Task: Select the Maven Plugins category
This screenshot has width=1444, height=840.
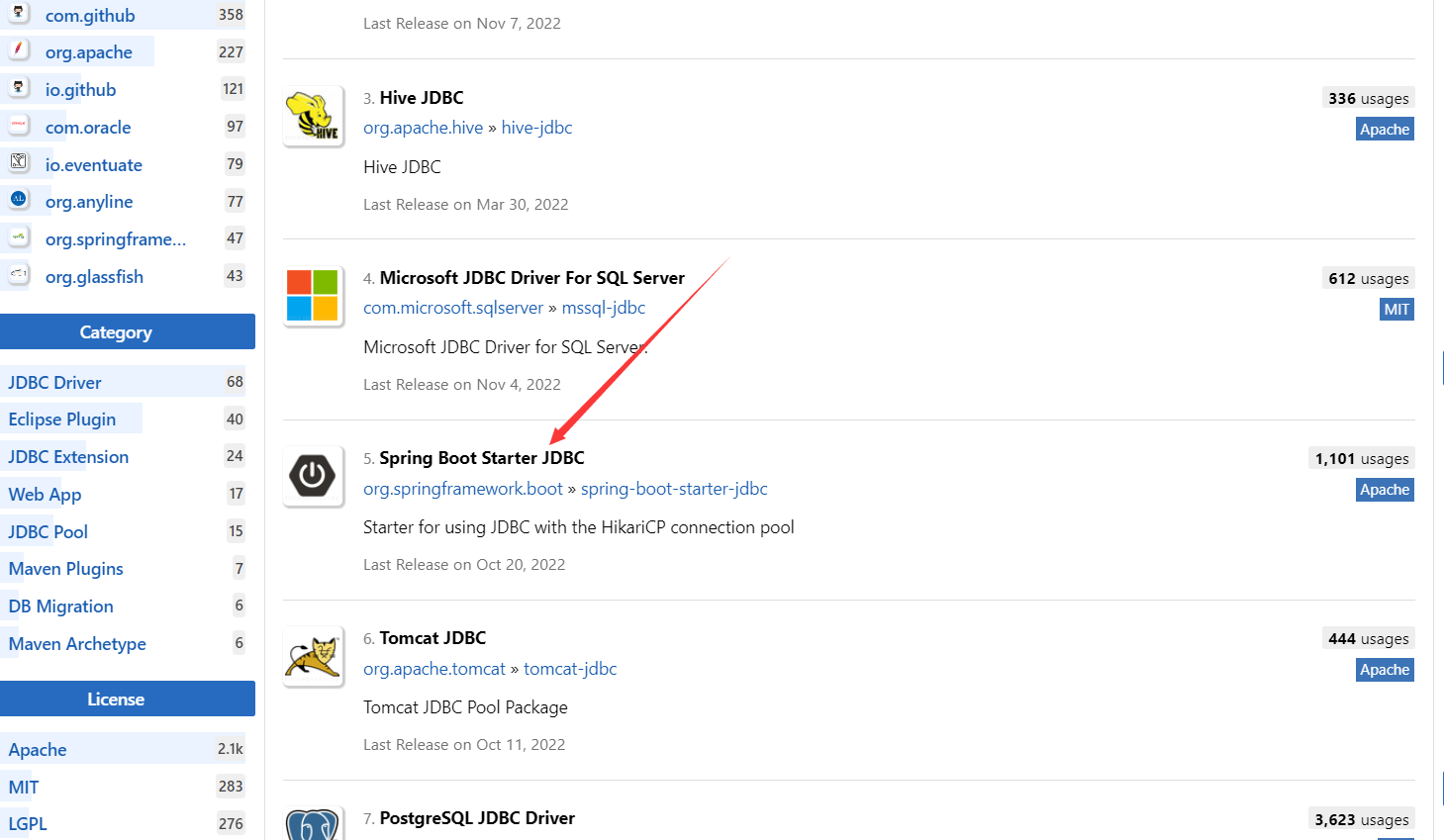Action: pyautogui.click(x=66, y=569)
